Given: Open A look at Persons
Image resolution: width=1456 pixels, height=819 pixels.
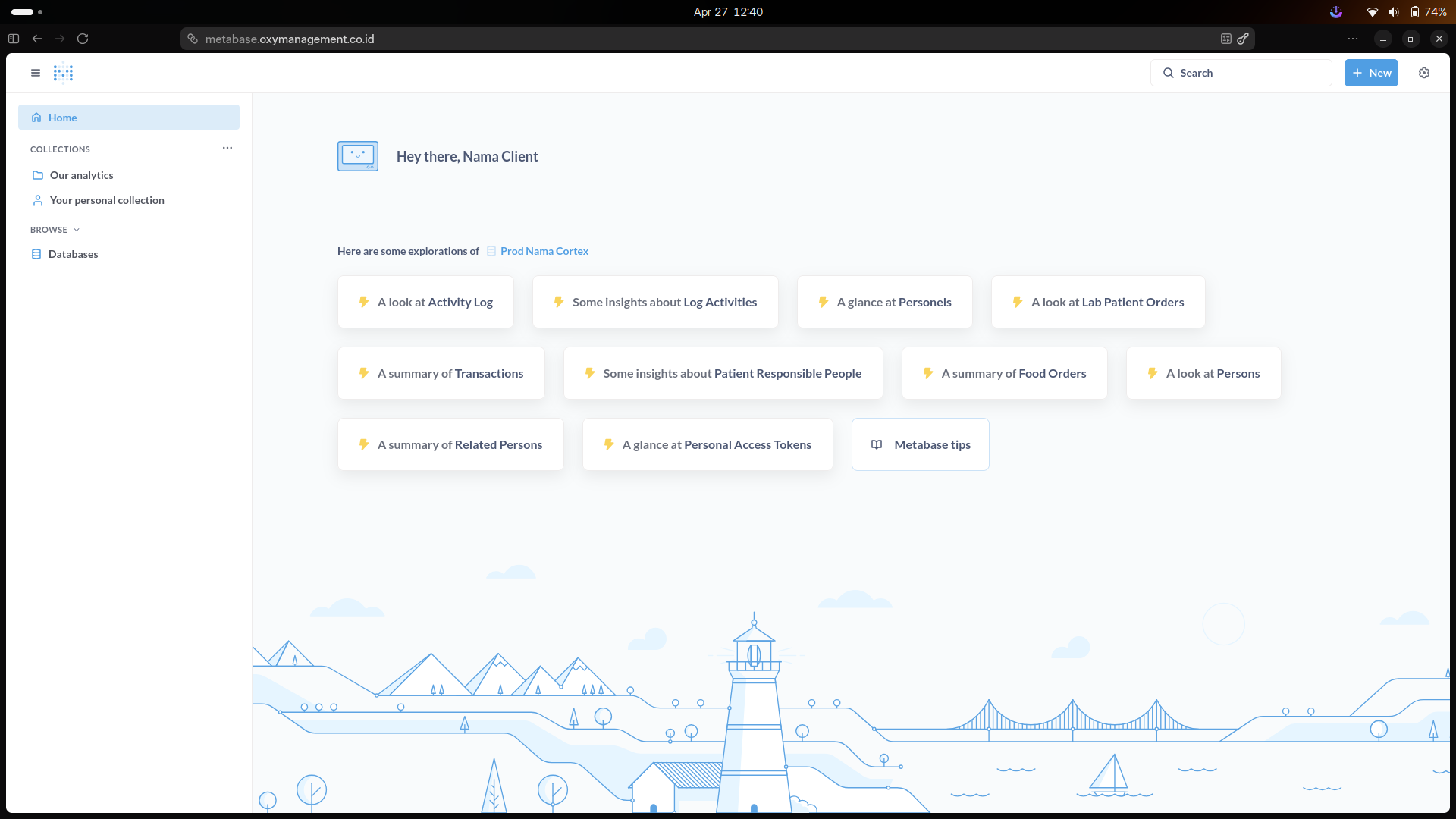Looking at the screenshot, I should pos(1203,373).
